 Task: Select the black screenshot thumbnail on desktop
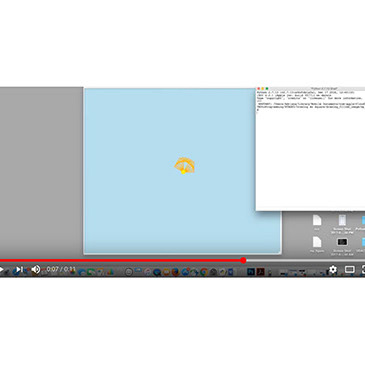[342, 242]
